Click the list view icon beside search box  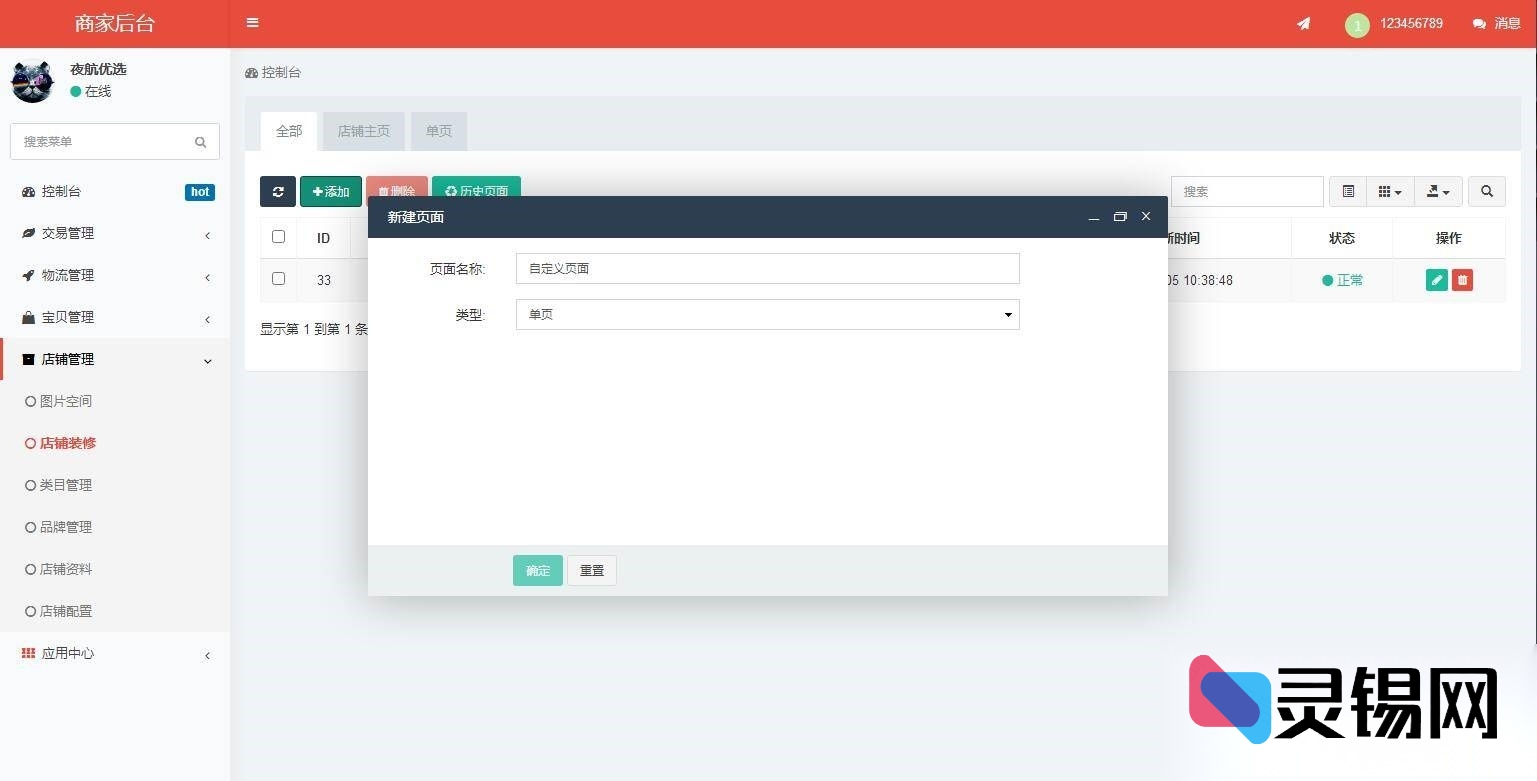coord(1348,191)
